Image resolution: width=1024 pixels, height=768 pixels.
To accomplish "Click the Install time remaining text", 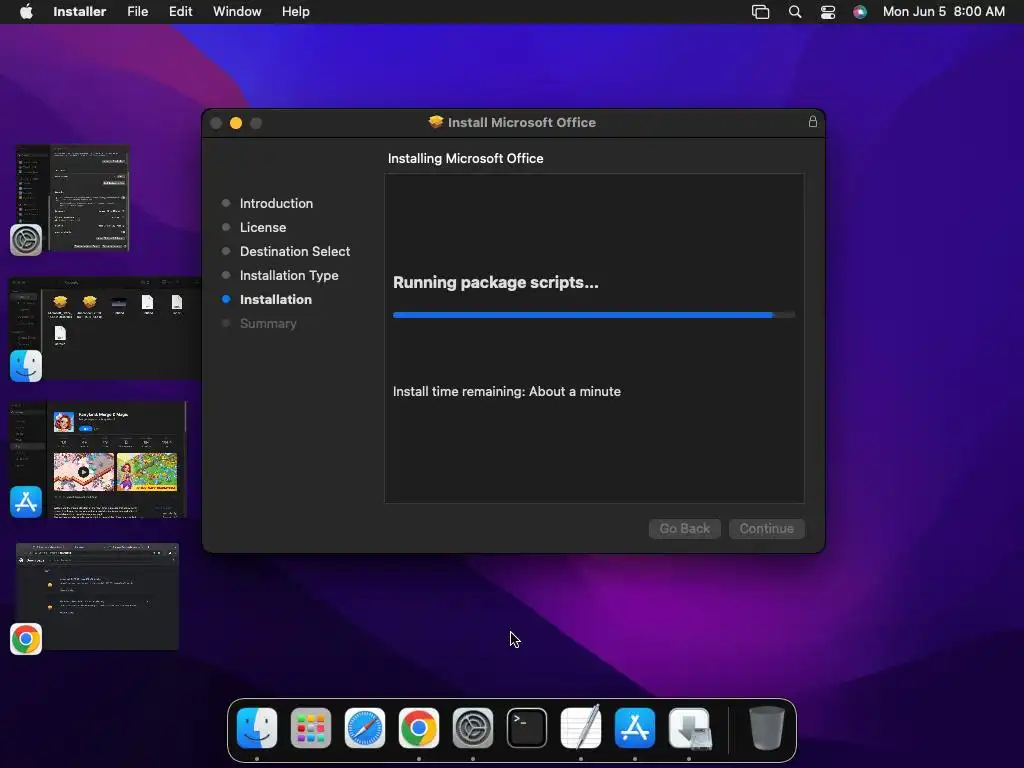I will 507,391.
